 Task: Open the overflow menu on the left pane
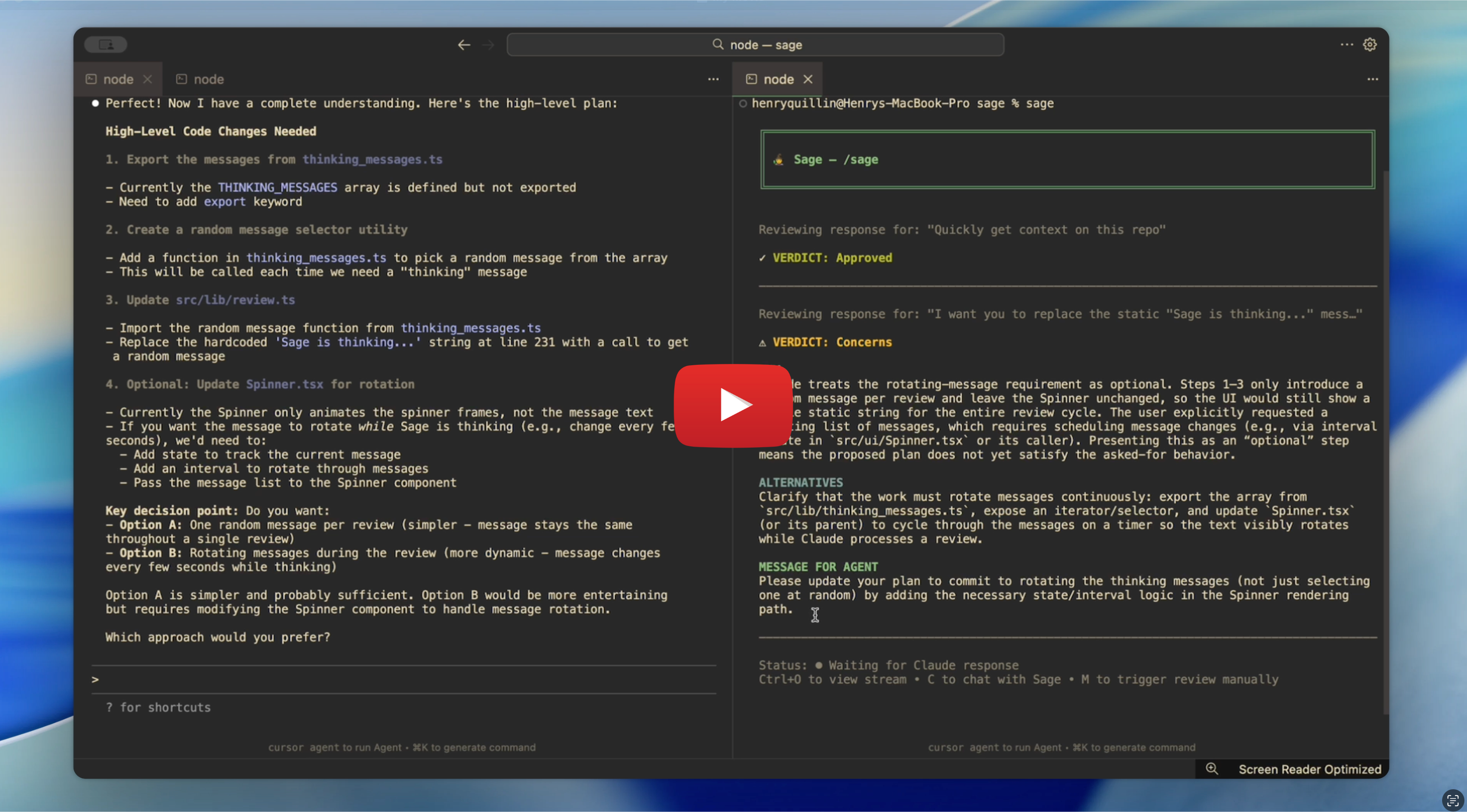tap(713, 79)
